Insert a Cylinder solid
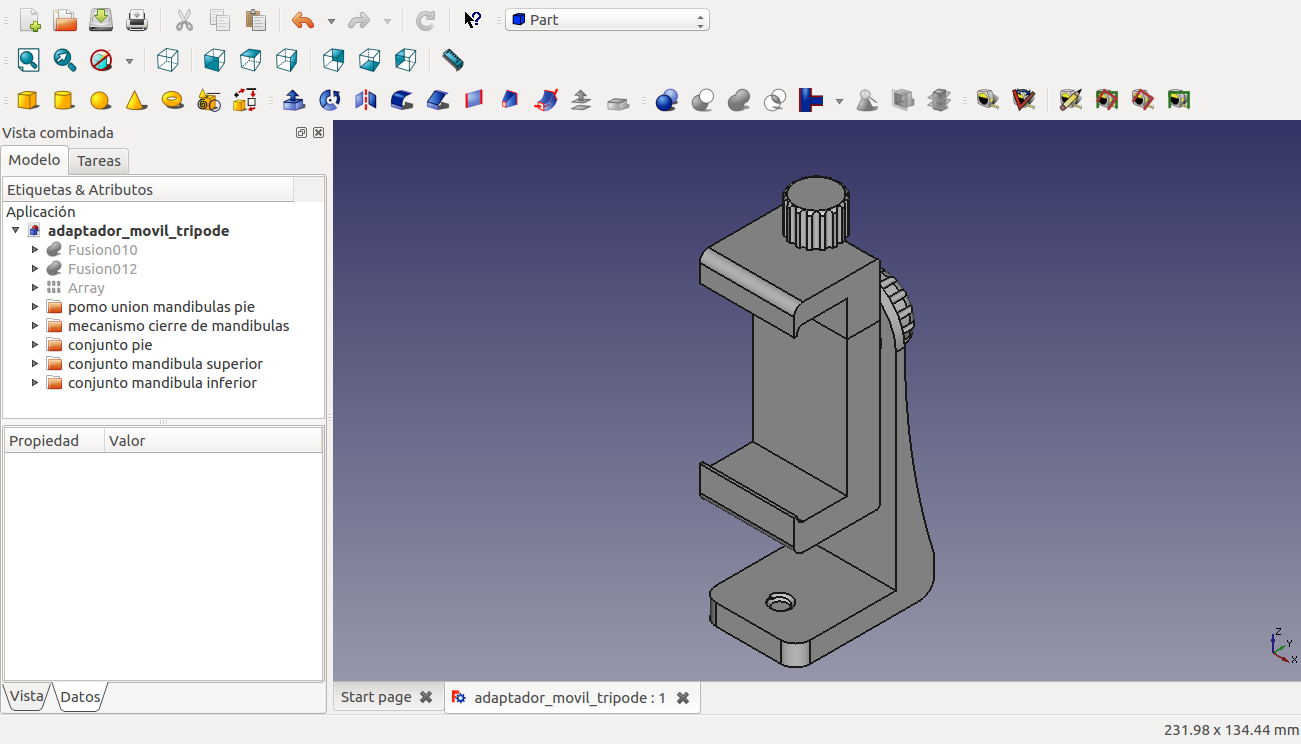Image resolution: width=1301 pixels, height=744 pixels. tap(63, 100)
